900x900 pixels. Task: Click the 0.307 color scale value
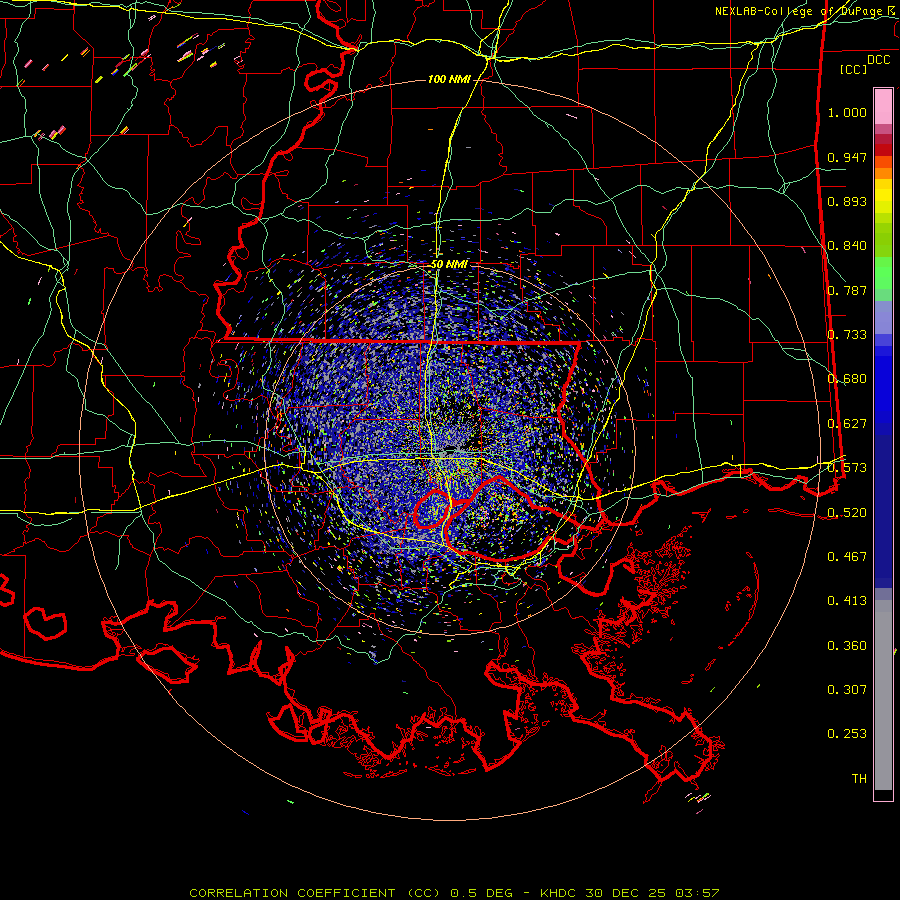847,690
